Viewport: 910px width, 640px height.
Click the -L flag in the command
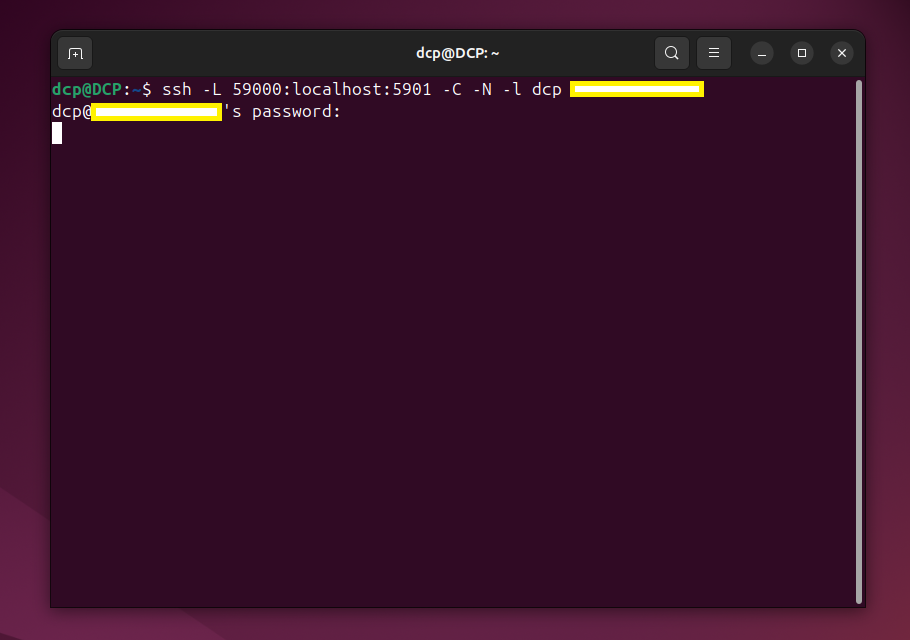point(212,90)
